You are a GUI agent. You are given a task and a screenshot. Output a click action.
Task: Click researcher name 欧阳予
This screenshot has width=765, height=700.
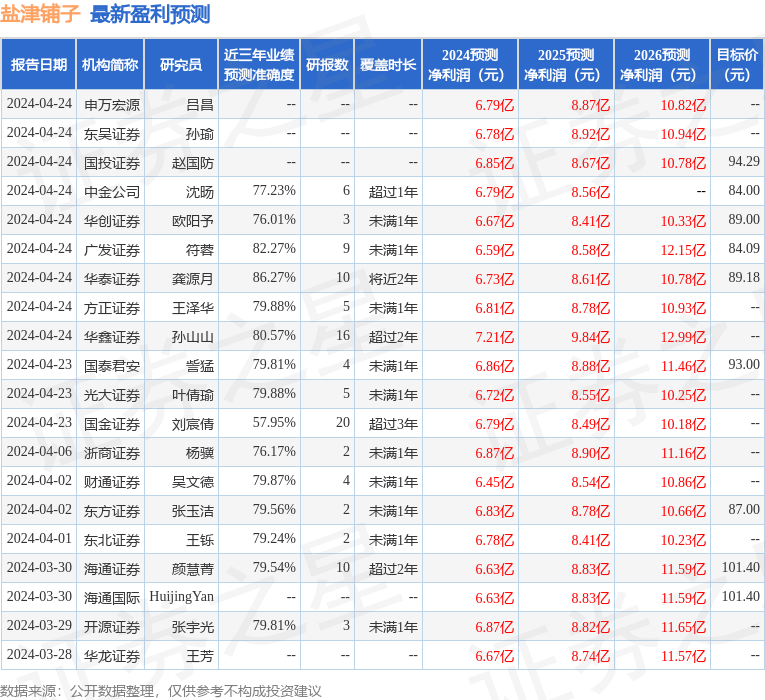click(193, 221)
